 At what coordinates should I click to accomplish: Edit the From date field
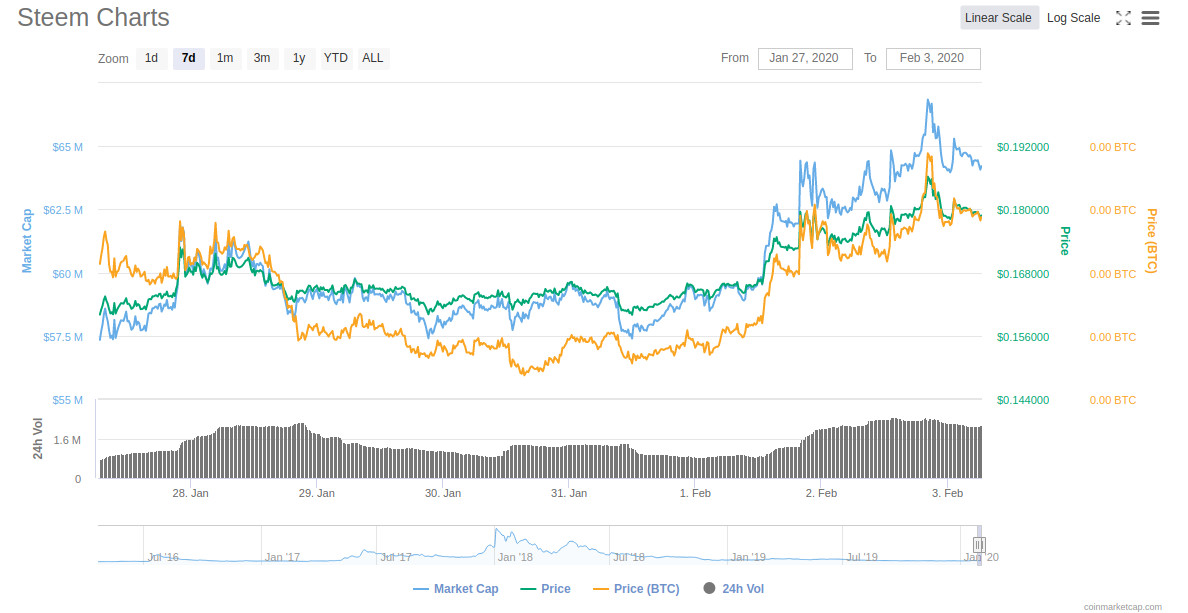tap(805, 58)
